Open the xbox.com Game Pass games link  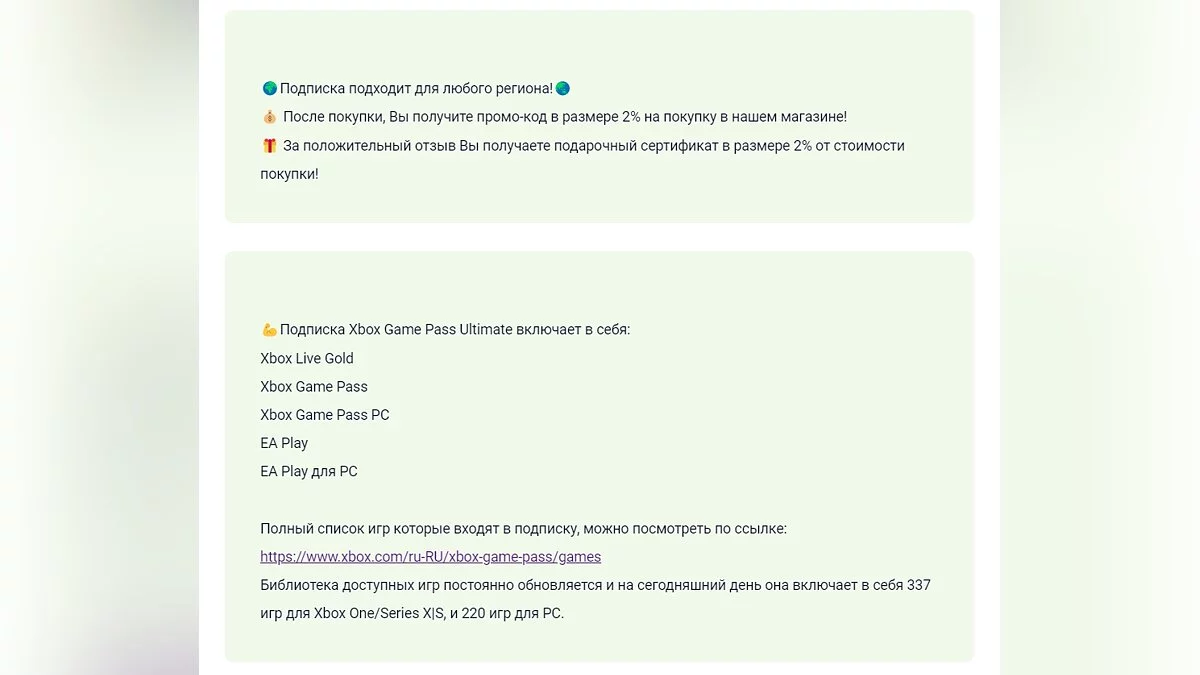click(x=430, y=557)
